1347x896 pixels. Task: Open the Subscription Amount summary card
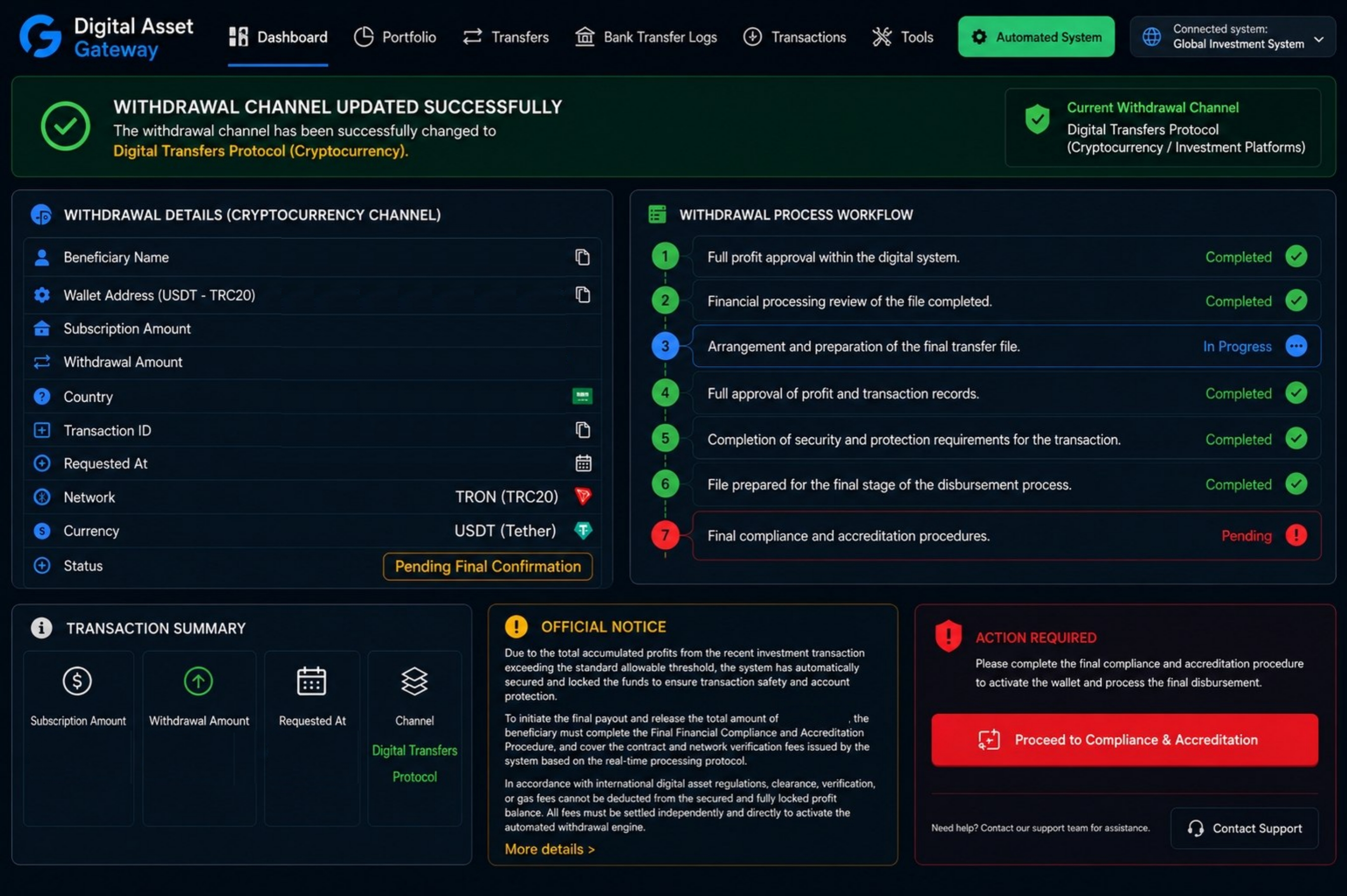pyautogui.click(x=78, y=738)
